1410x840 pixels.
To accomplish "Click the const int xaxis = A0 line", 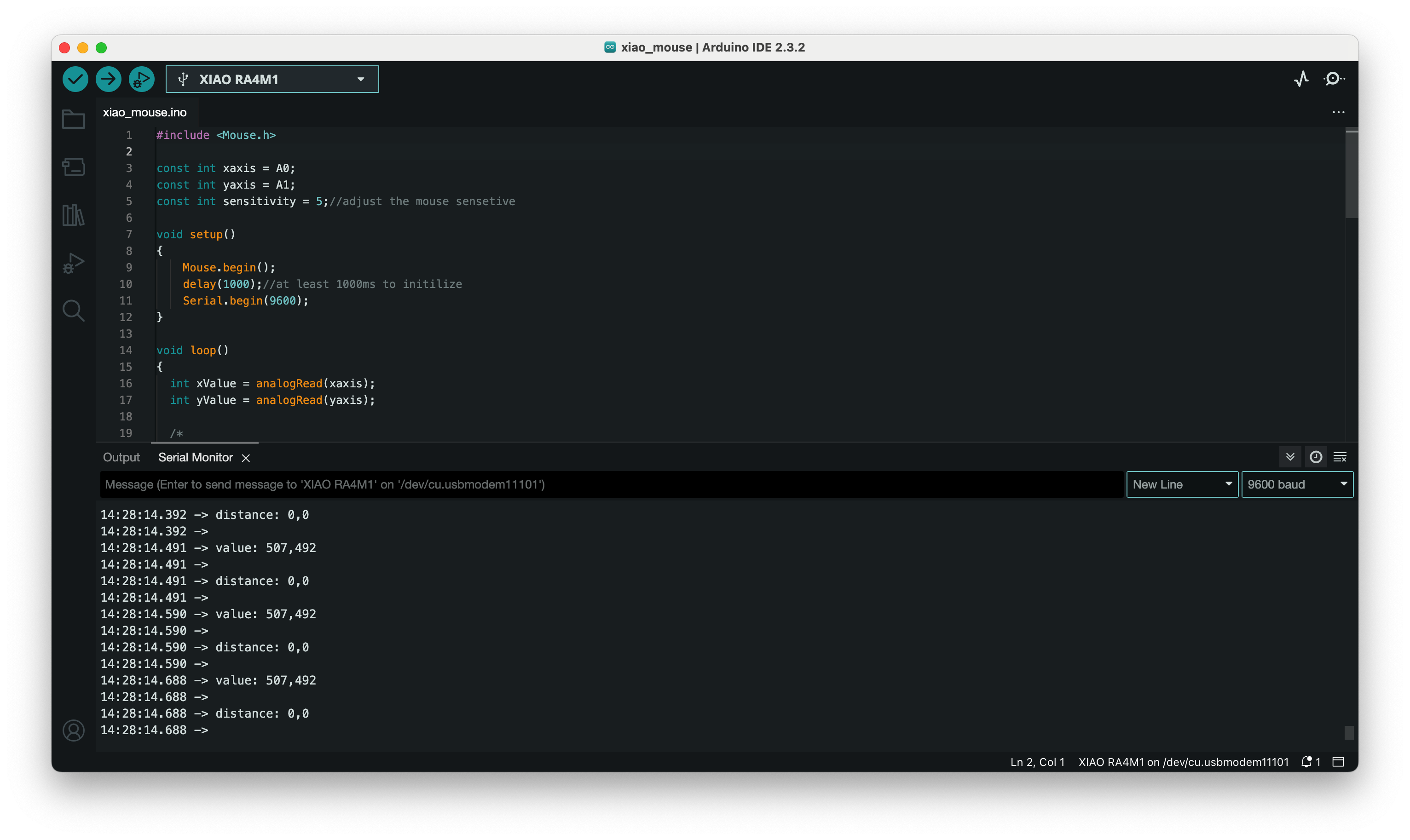I will (225, 168).
